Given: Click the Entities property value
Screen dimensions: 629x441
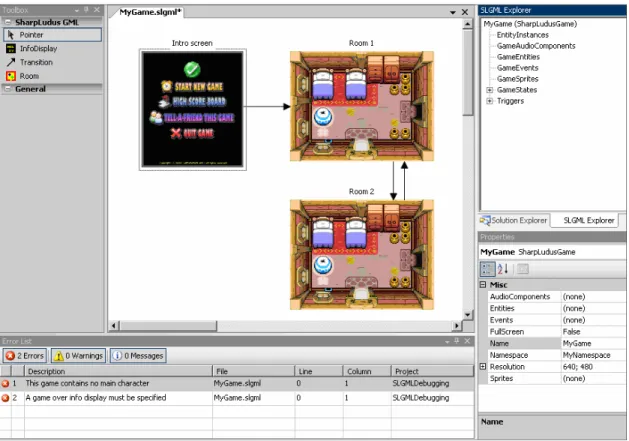Looking at the screenshot, I should (593, 308).
